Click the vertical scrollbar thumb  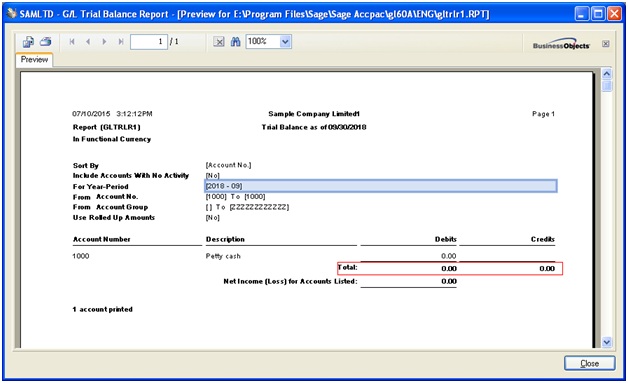607,86
